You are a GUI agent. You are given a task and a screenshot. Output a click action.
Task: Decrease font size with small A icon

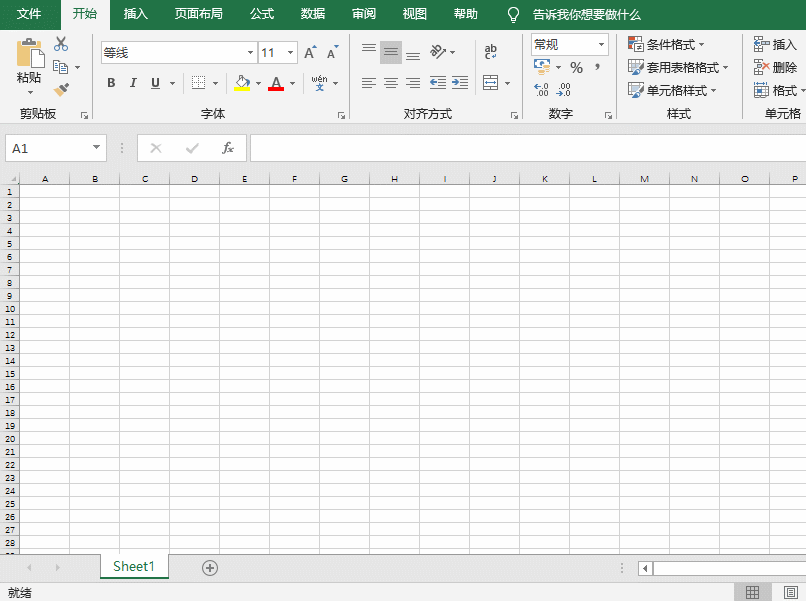pyautogui.click(x=333, y=52)
